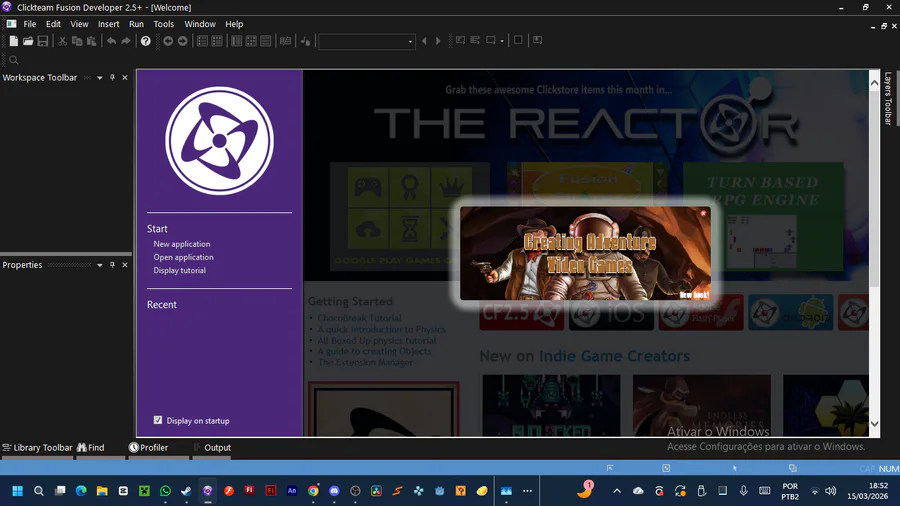Go to next frame triangle arrow

(438, 41)
